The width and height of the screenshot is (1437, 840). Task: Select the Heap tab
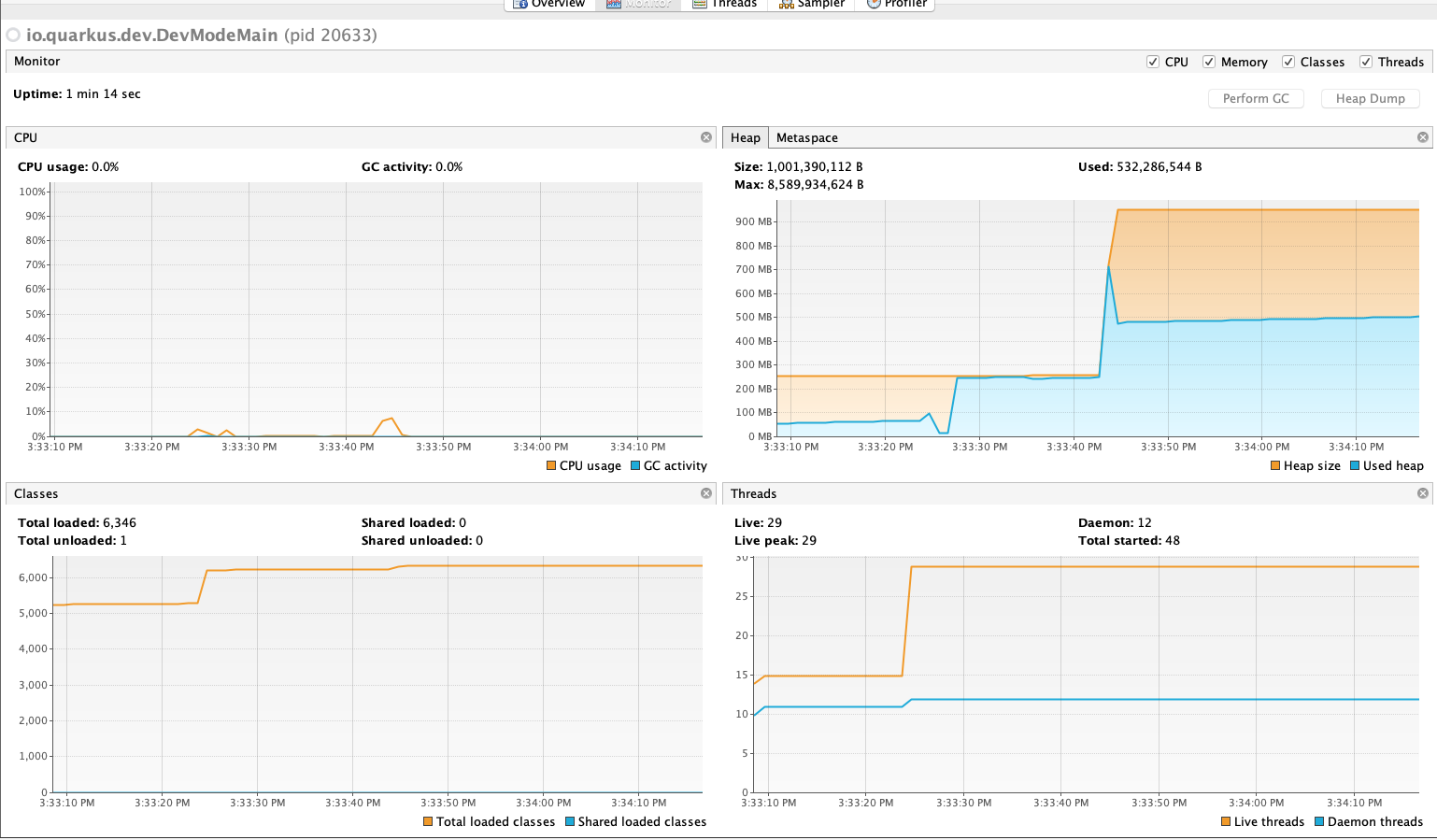click(745, 137)
